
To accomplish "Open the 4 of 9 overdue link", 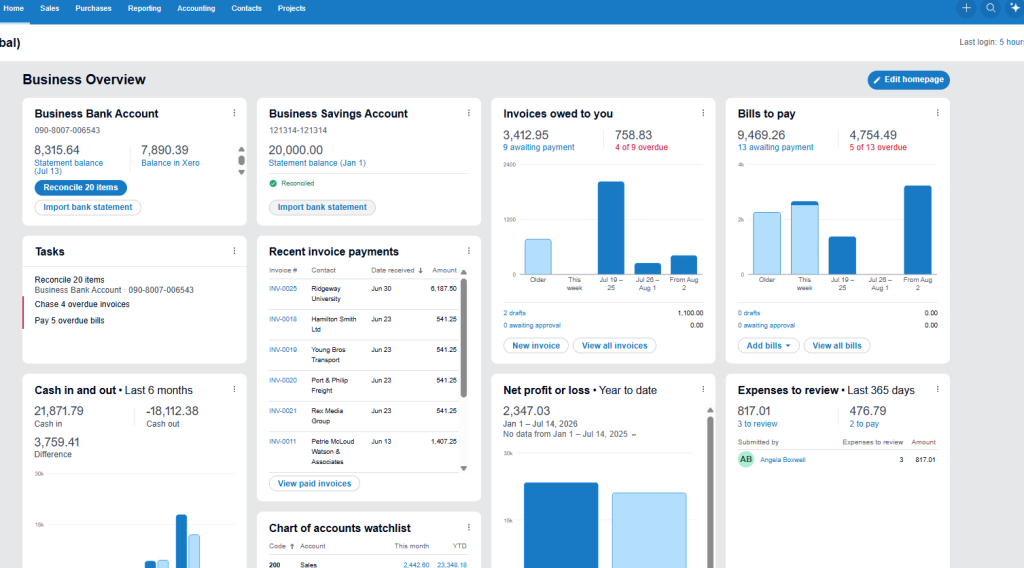I will pos(641,148).
